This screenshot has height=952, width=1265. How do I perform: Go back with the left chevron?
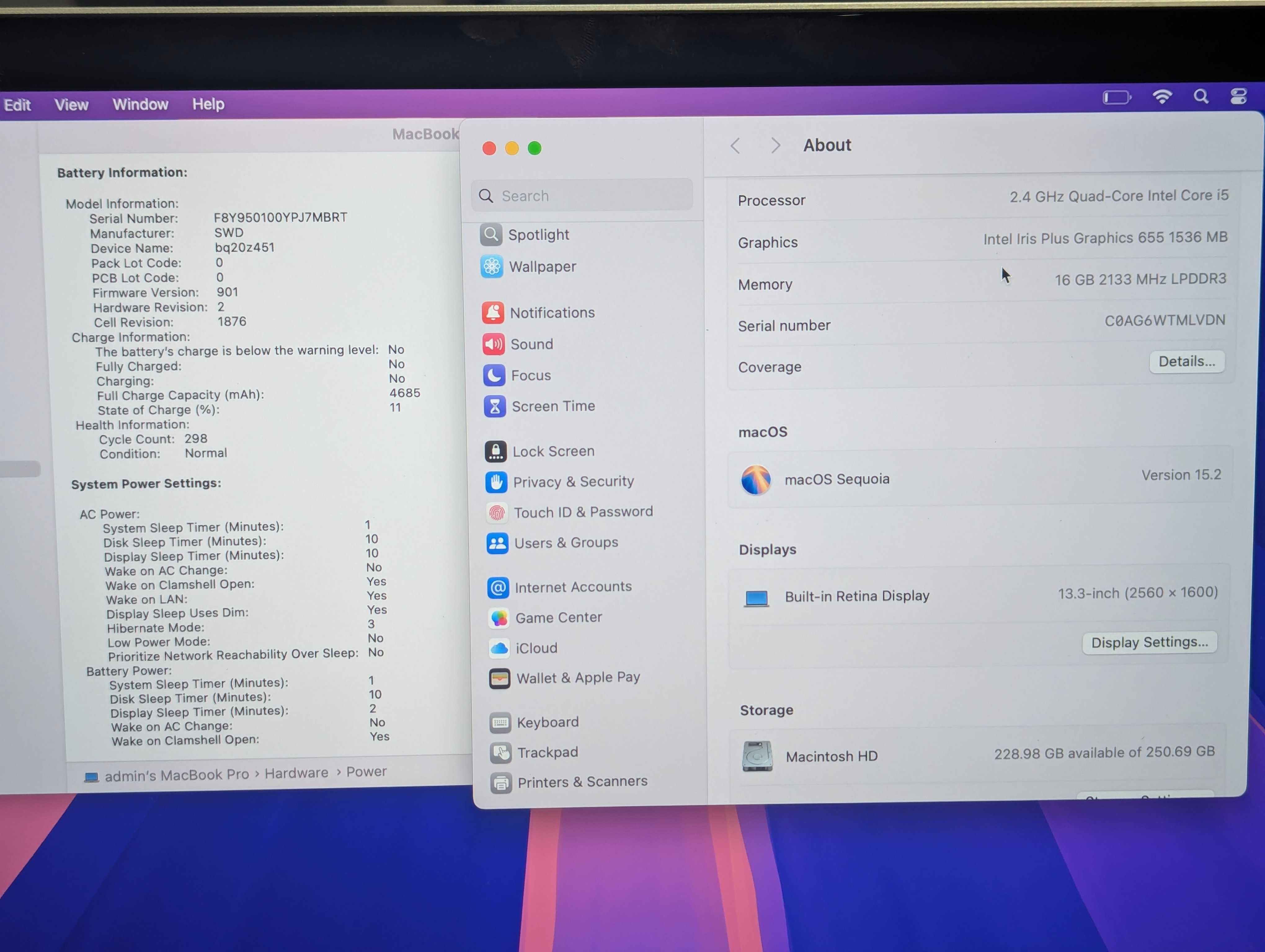(x=735, y=146)
